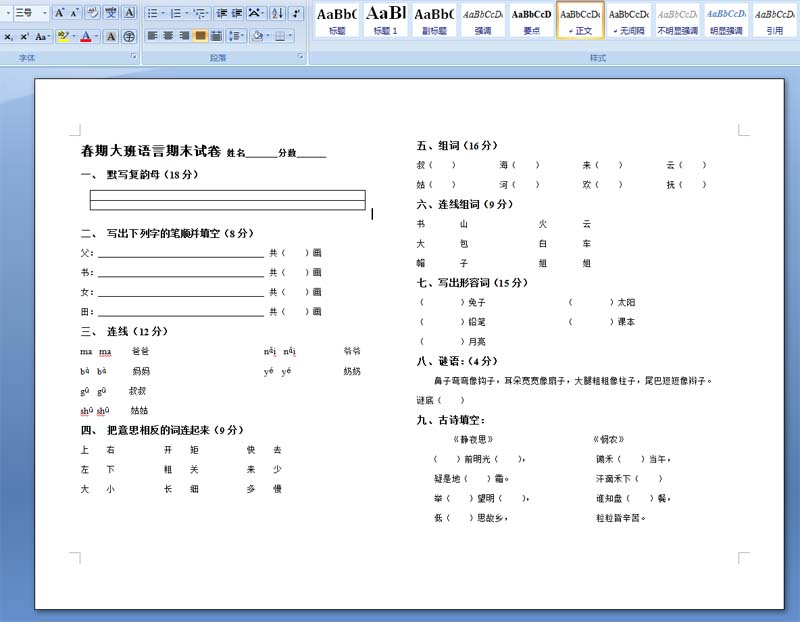Toggle show/hide paragraph marks
This screenshot has height=622, width=800.
tap(296, 13)
